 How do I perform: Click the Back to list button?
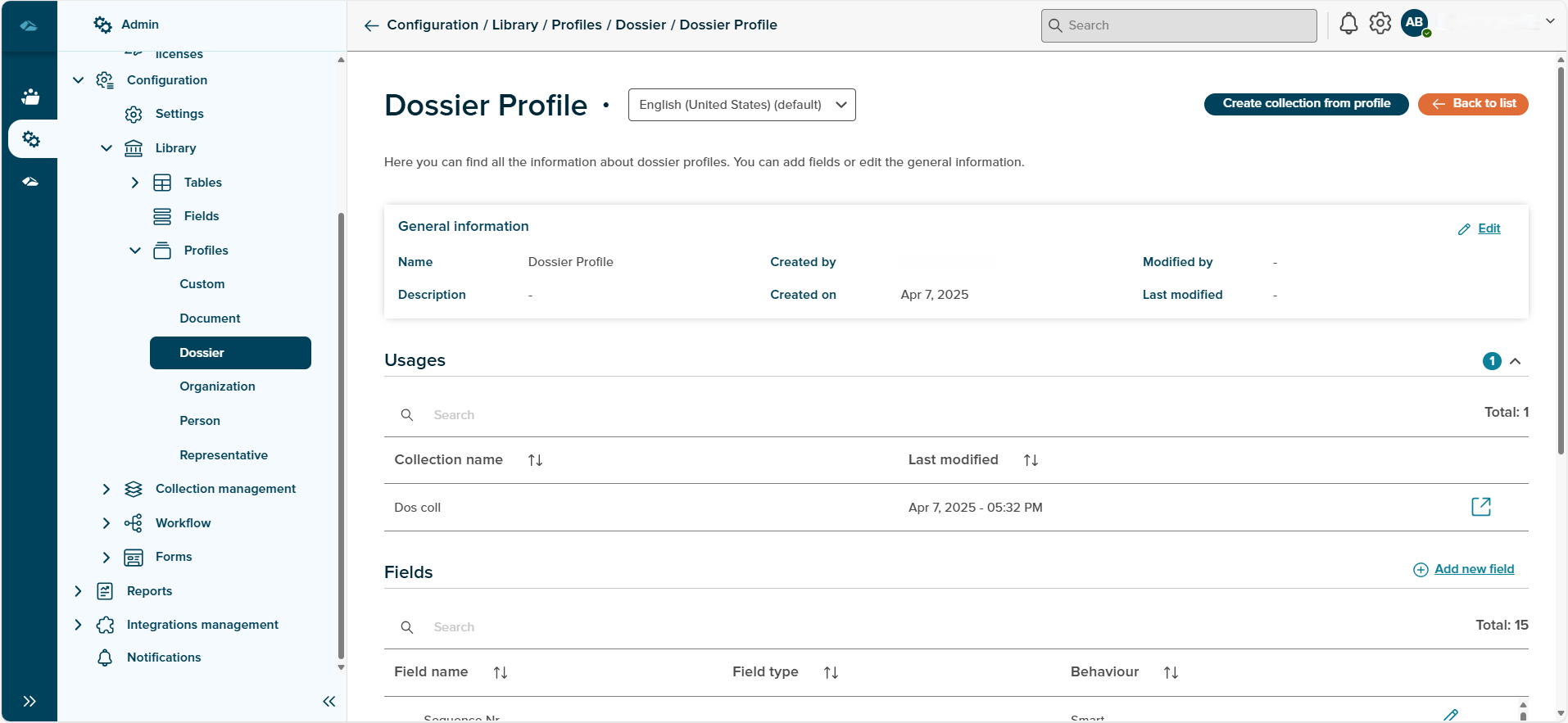tap(1473, 104)
